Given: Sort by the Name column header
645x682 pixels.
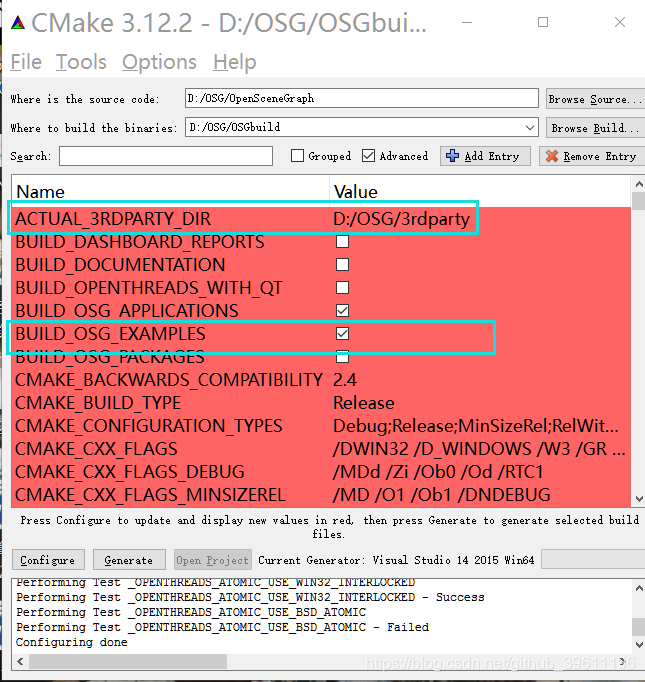Looking at the screenshot, I should (x=170, y=191).
